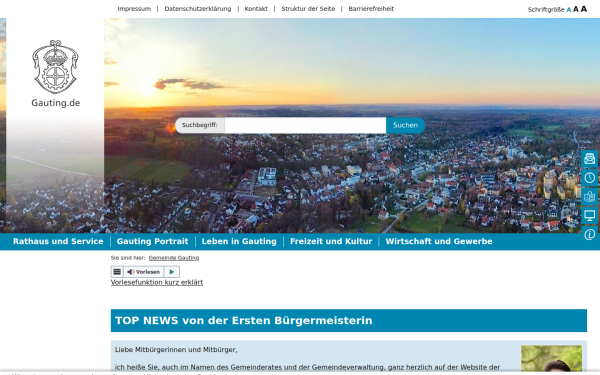Click the Gauting.de logo text
This screenshot has height=375, width=600.
[56, 103]
